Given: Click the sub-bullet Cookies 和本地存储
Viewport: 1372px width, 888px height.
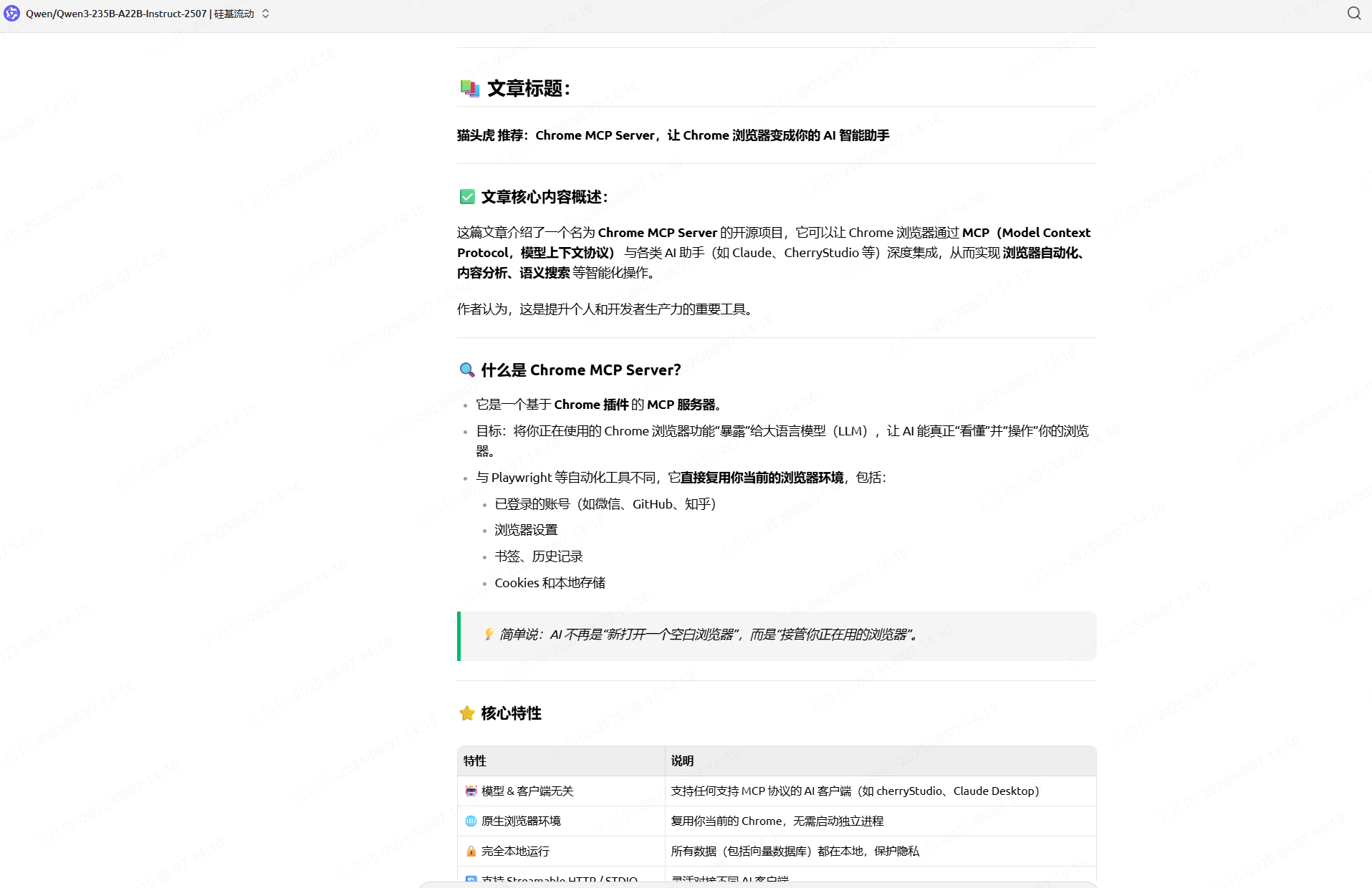Looking at the screenshot, I should tap(550, 583).
